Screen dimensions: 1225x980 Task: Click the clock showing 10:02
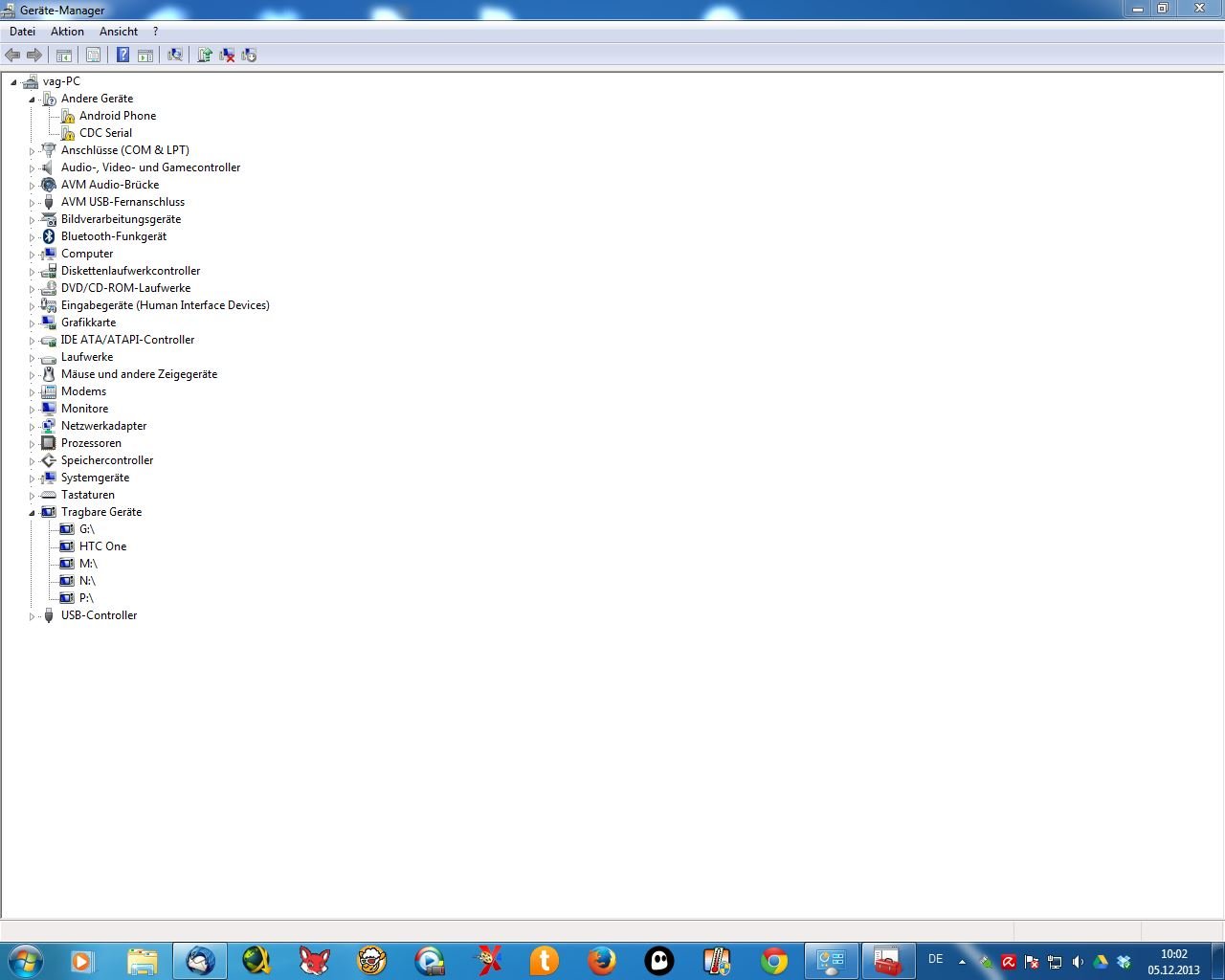pos(1173,954)
